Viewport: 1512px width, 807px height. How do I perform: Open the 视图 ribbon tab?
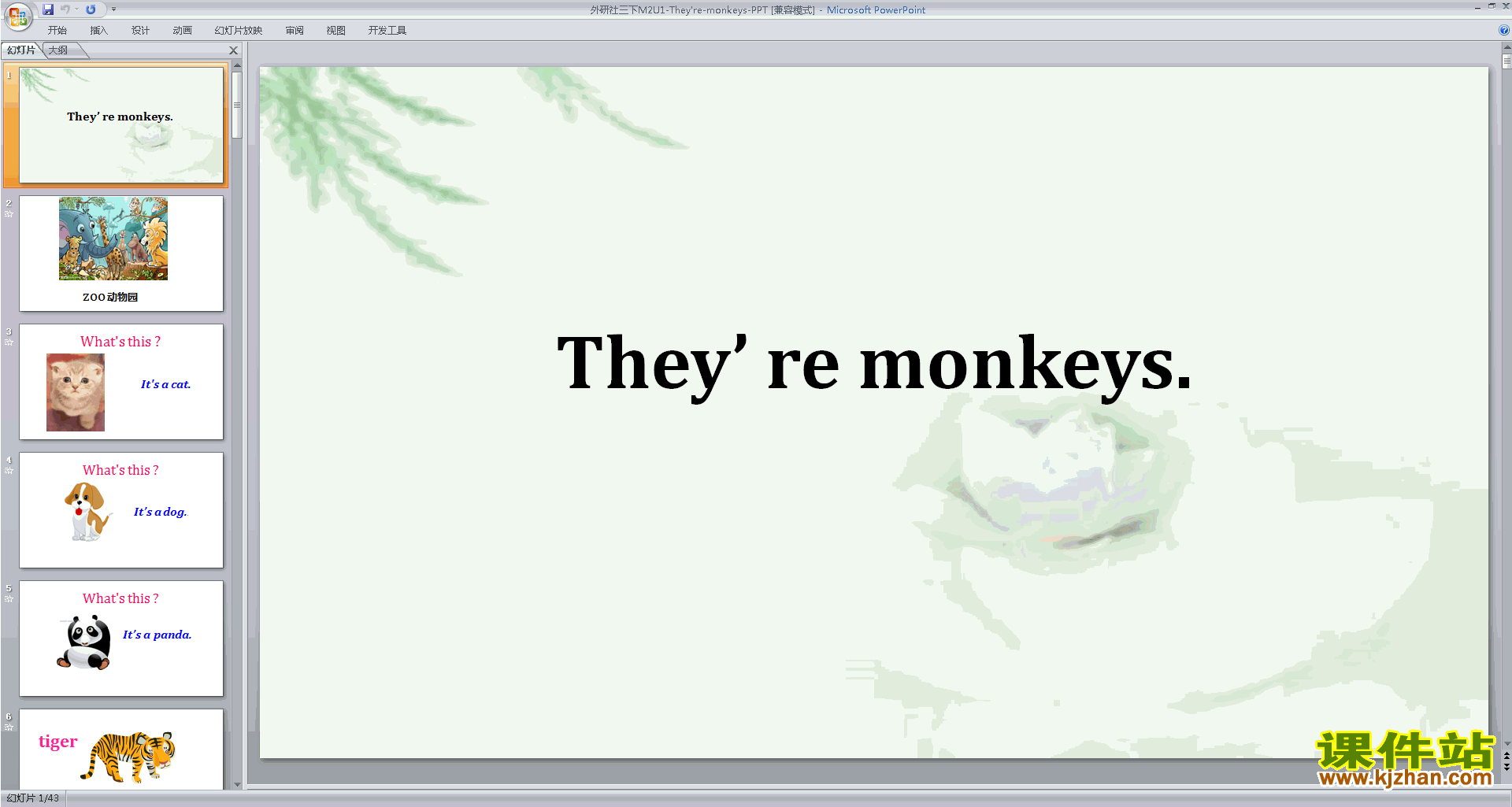point(335,31)
